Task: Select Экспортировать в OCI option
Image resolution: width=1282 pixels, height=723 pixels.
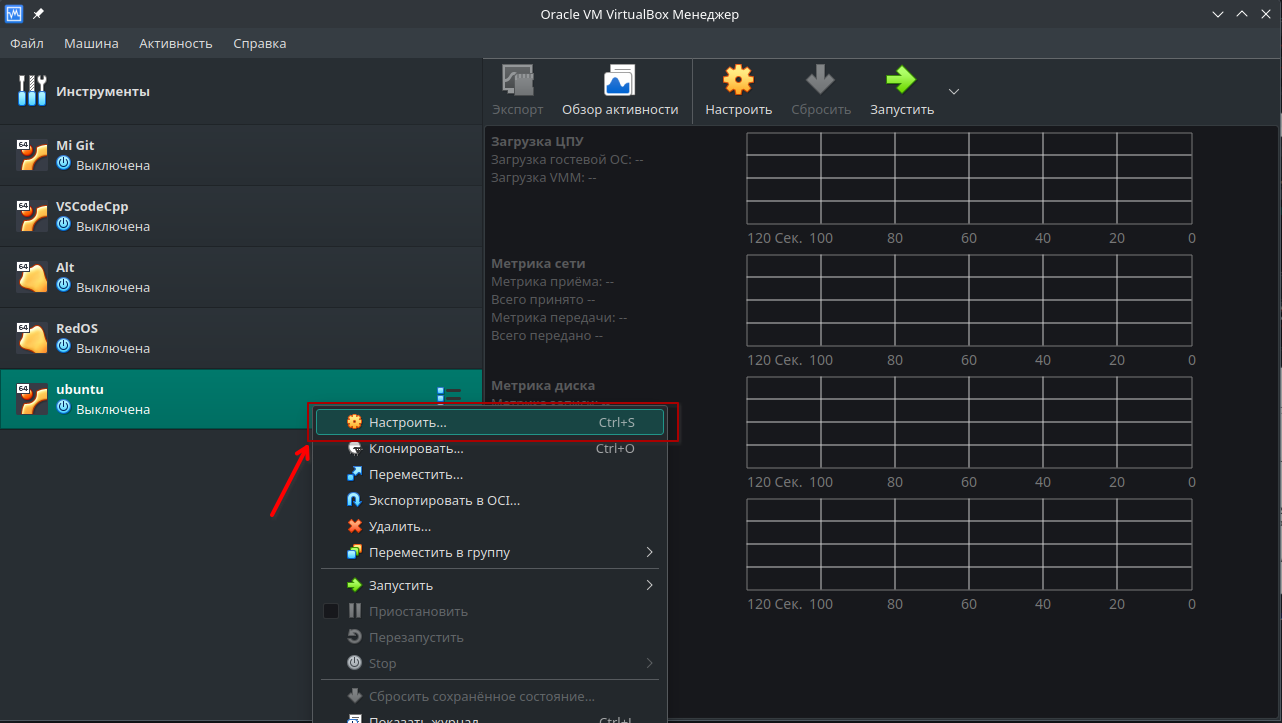Action: [444, 501]
